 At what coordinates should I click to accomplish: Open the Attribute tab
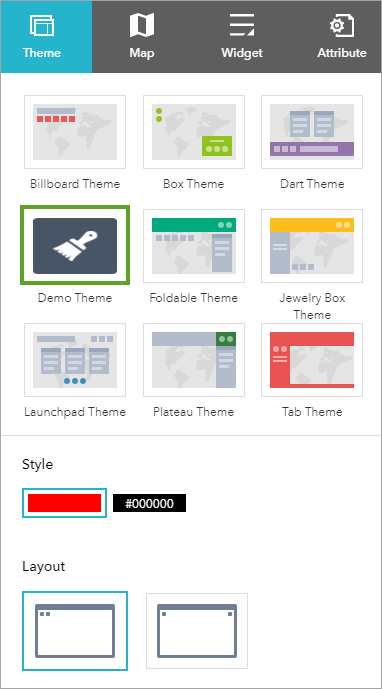point(342,37)
